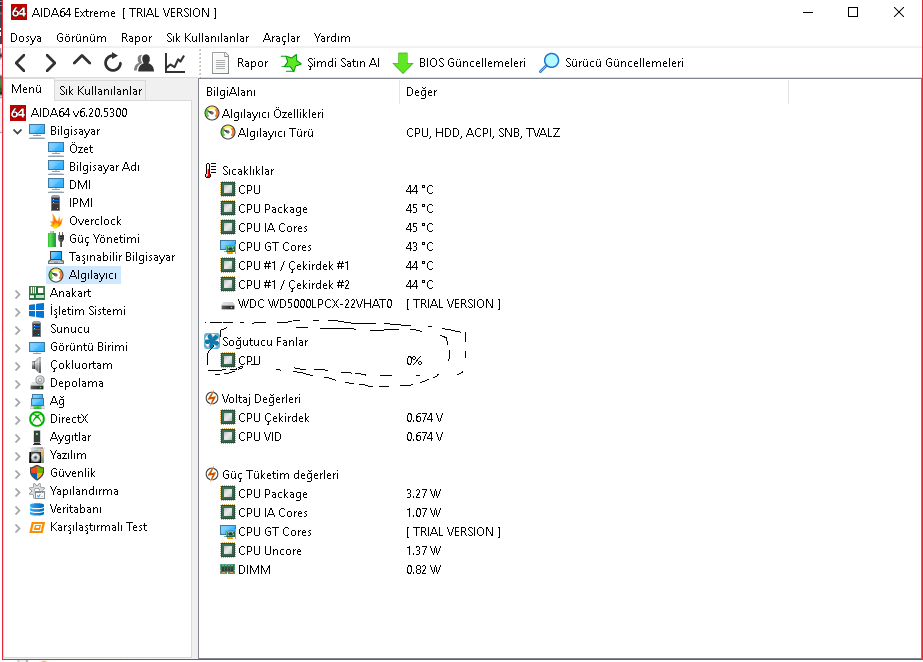Expand the DirectX tree node

18,420
